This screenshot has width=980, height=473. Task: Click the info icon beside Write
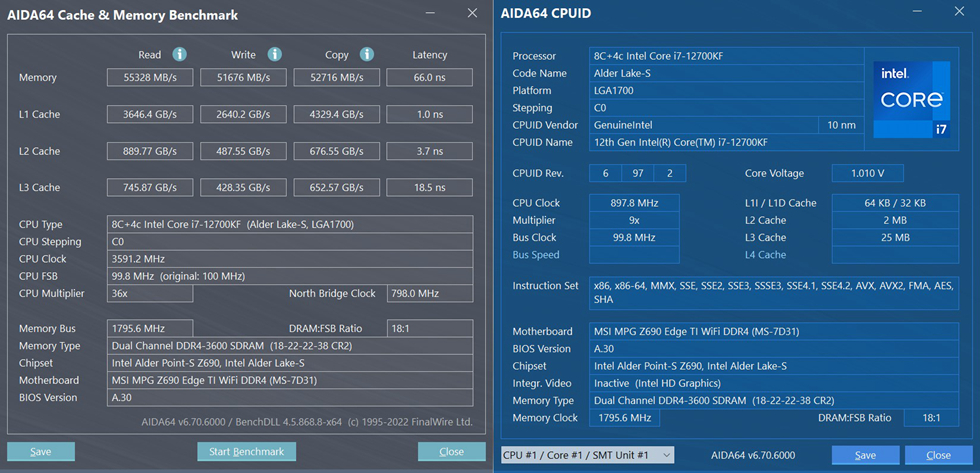click(x=274, y=54)
